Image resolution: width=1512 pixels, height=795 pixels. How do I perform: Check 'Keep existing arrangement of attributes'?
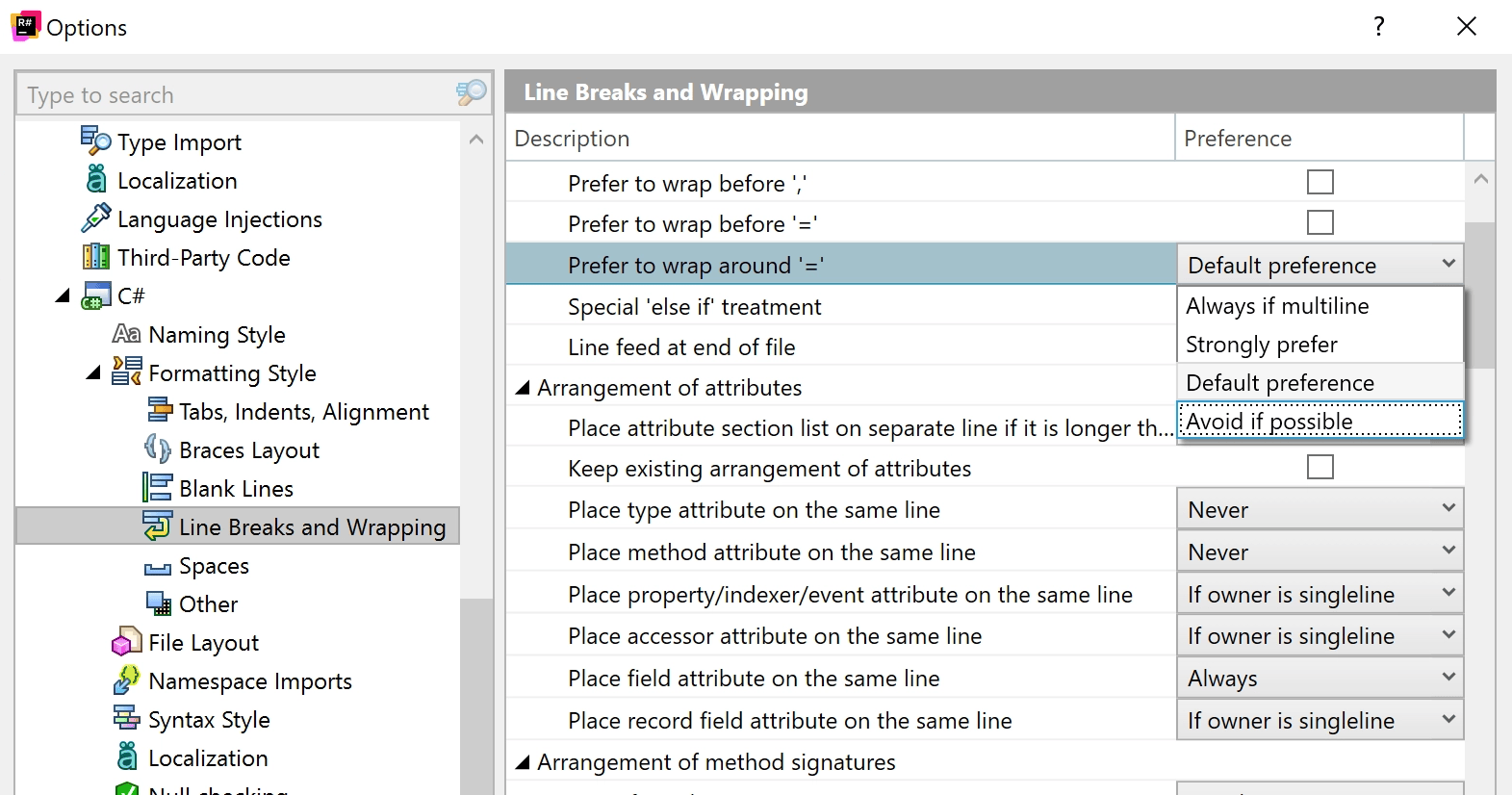[x=1320, y=467]
